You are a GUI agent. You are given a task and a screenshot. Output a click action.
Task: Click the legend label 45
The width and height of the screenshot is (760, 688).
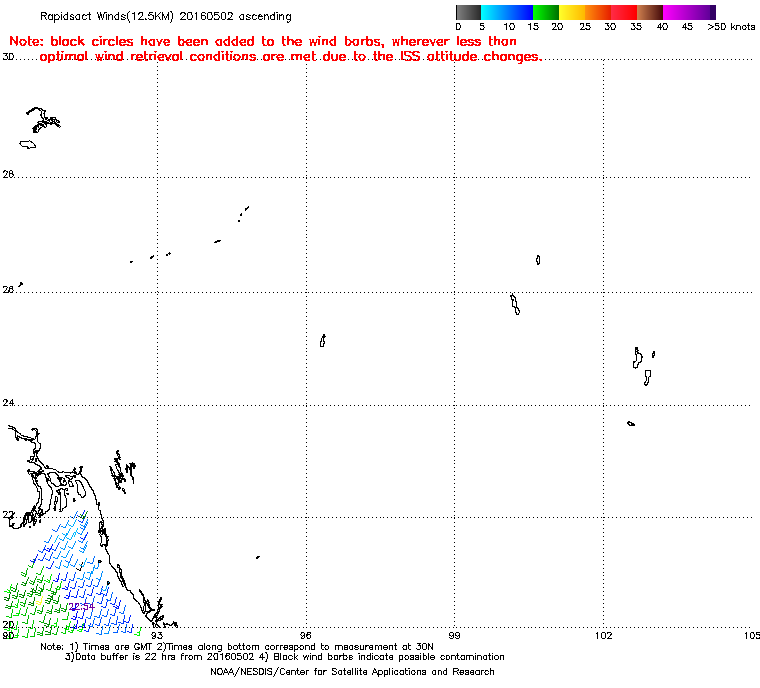687,27
